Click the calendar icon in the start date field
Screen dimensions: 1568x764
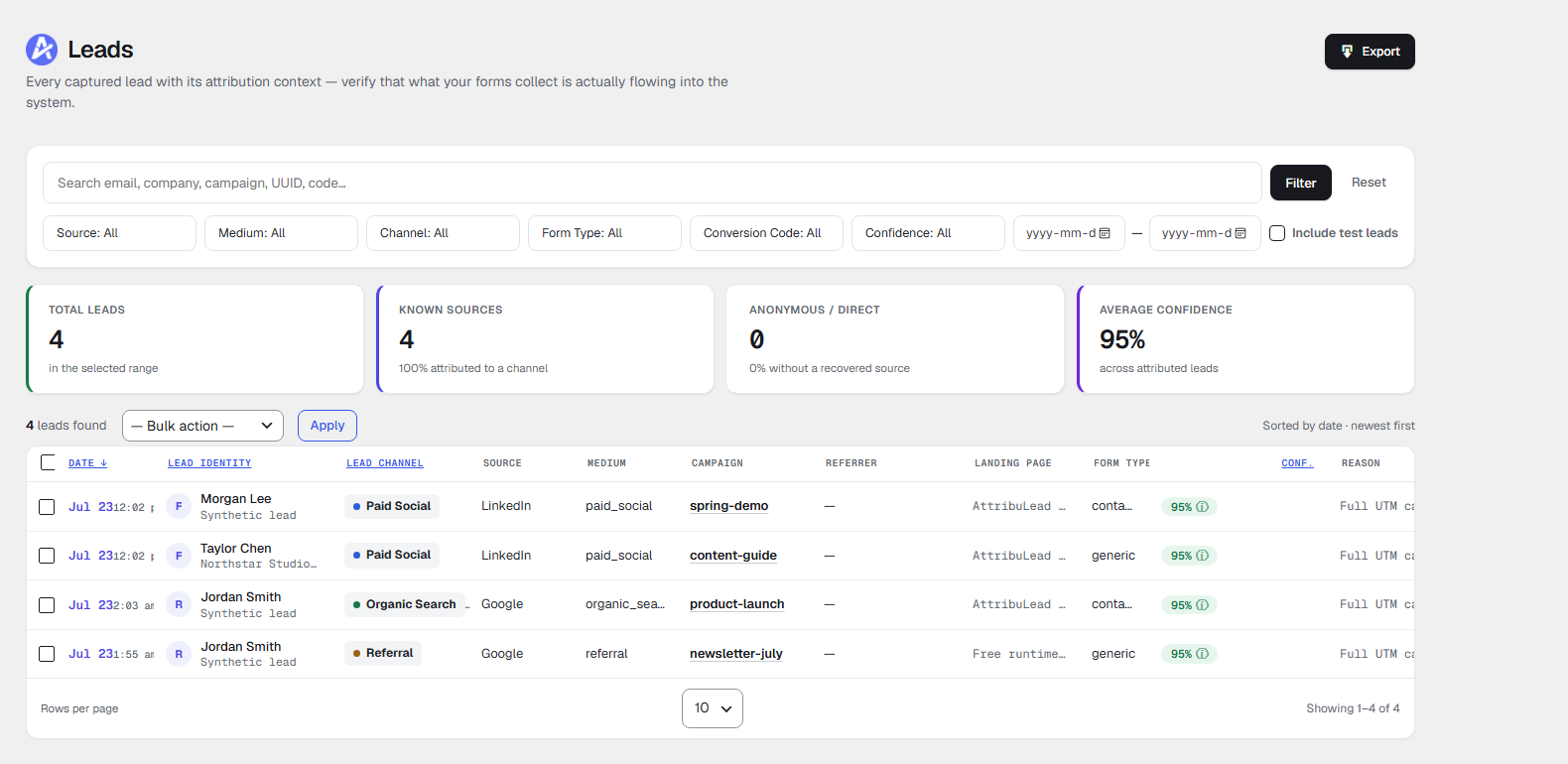pyautogui.click(x=1105, y=233)
